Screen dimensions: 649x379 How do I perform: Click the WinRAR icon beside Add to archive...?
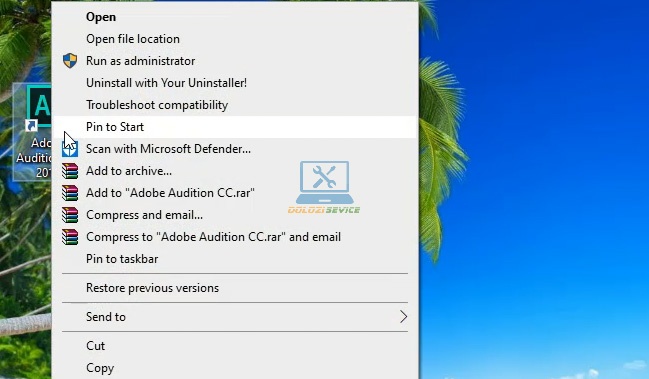[70, 171]
